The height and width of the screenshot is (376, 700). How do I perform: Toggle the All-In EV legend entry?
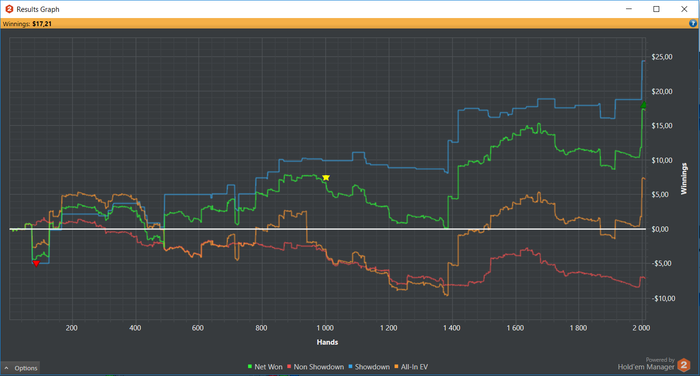click(x=411, y=367)
